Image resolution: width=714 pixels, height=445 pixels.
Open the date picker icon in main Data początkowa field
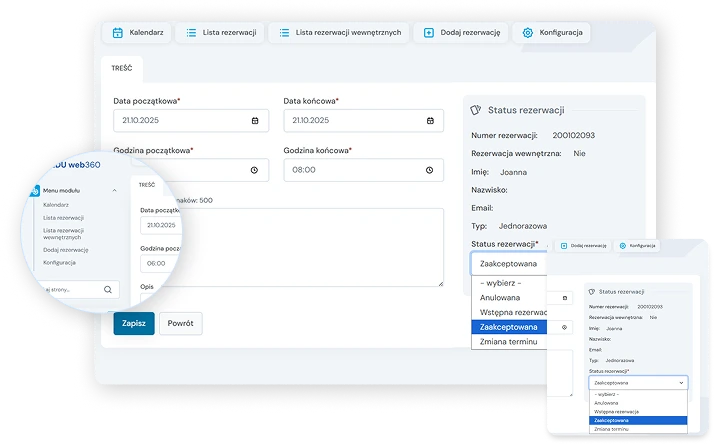255,121
